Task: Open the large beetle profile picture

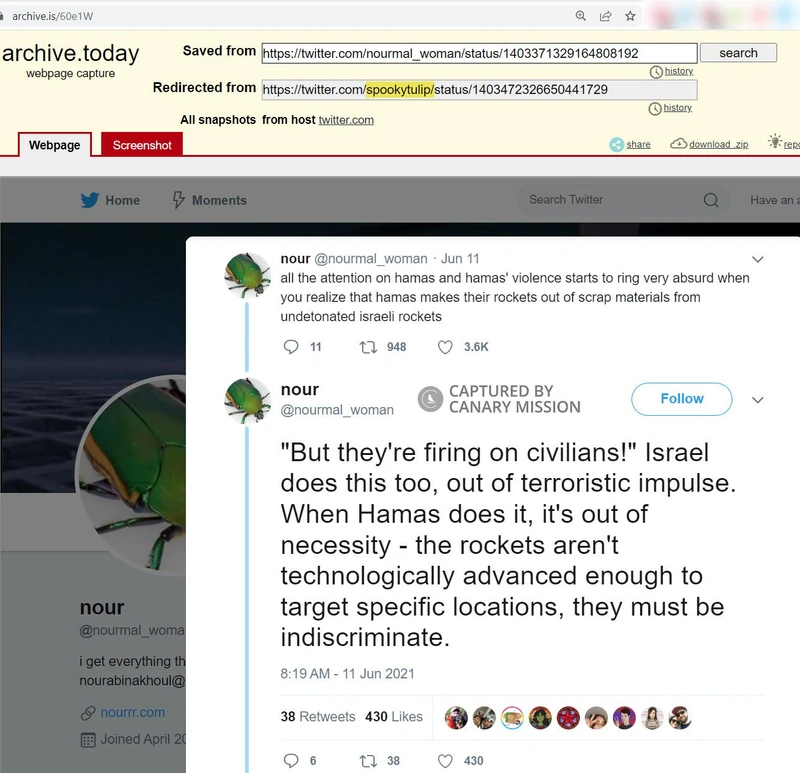Action: [x=133, y=476]
